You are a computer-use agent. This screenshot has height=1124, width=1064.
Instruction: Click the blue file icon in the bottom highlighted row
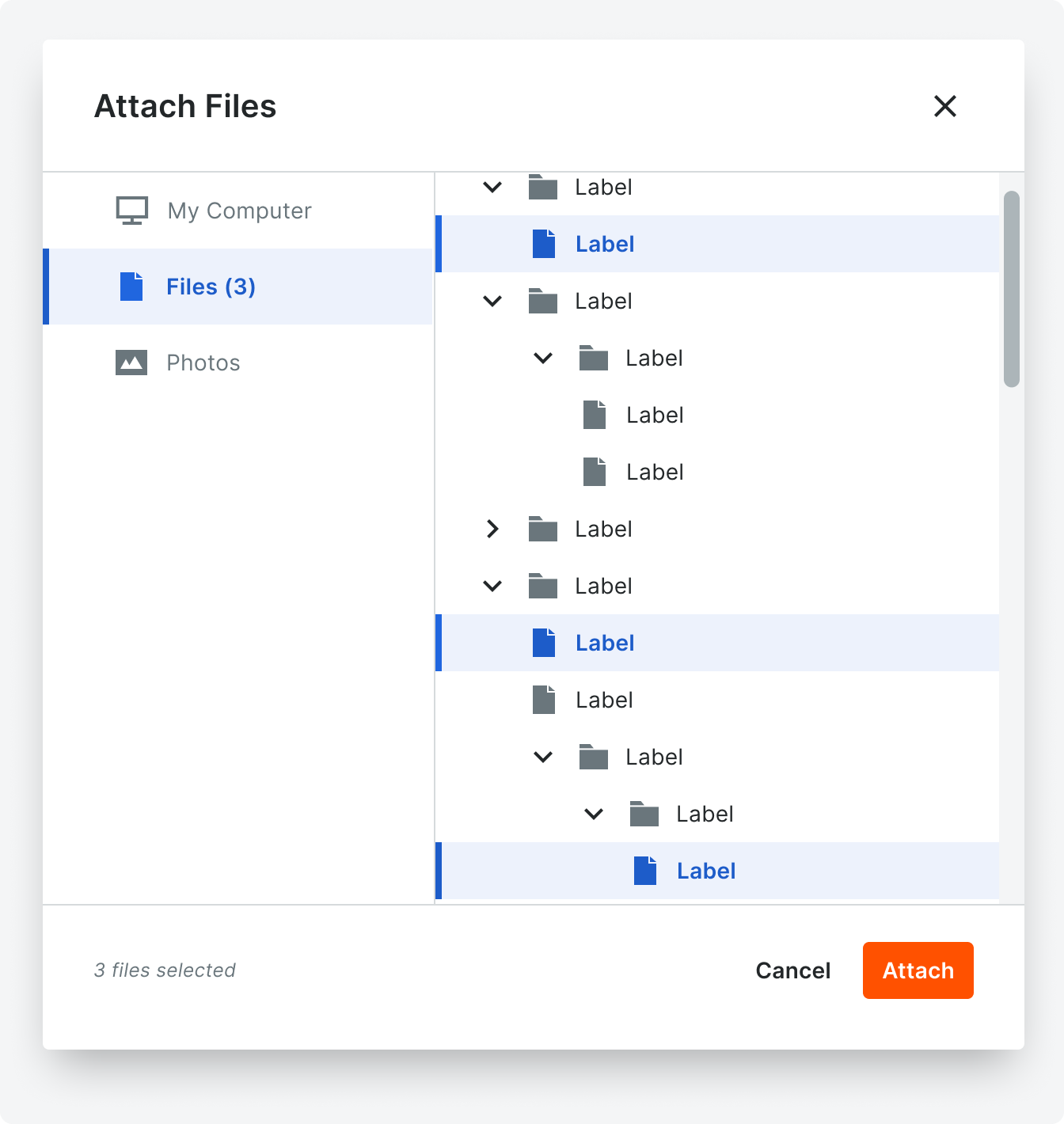point(645,871)
